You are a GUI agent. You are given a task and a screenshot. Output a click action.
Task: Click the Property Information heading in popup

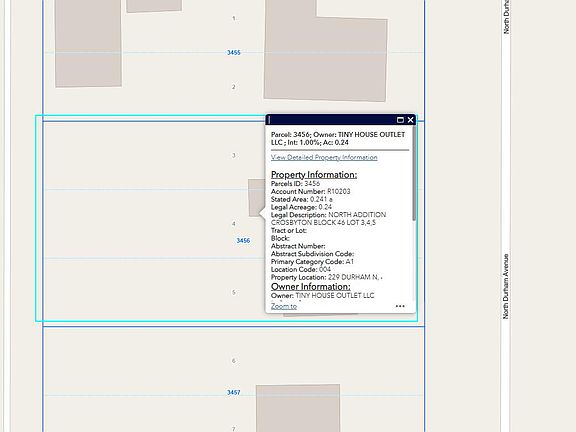pyautogui.click(x=314, y=174)
